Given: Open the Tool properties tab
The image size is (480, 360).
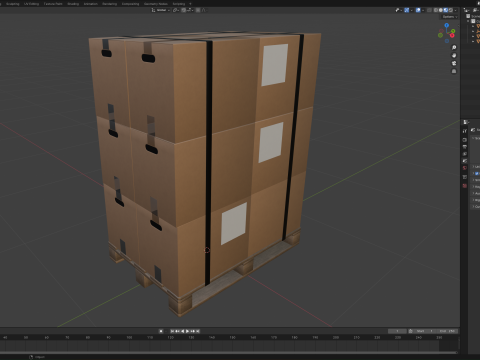Looking at the screenshot, I should tap(465, 131).
